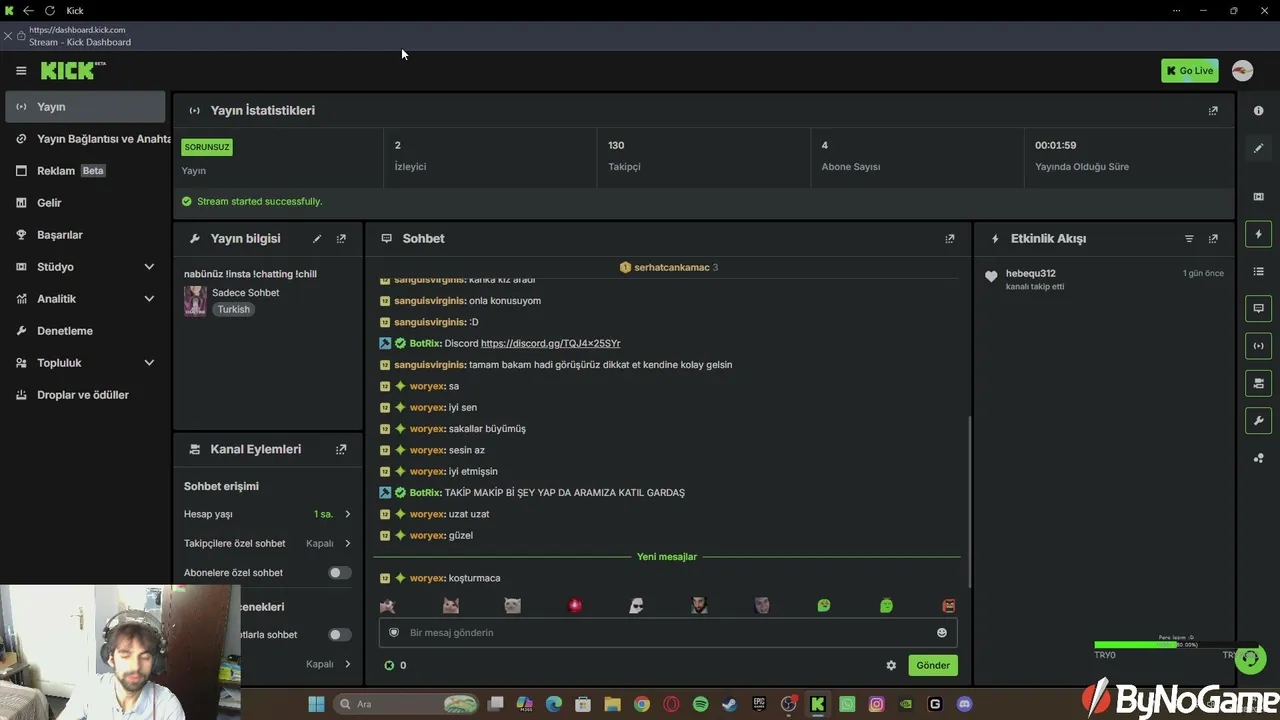This screenshot has height=720, width=1280.
Task: Open the last Kapalı option chevron
Action: pyautogui.click(x=348, y=664)
